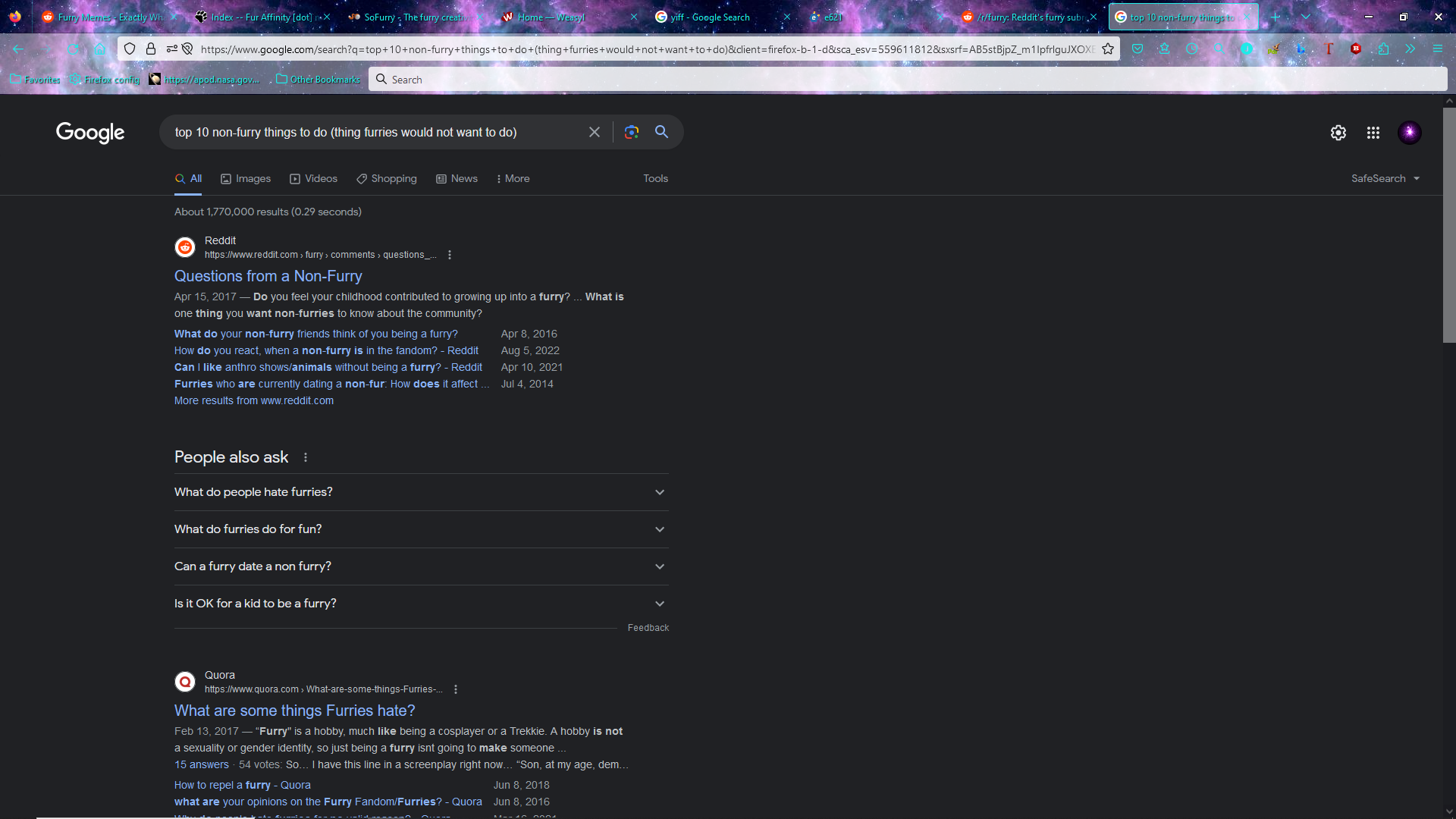Switch to Fur Affinity browser tab
The width and height of the screenshot is (1456, 819).
(262, 17)
